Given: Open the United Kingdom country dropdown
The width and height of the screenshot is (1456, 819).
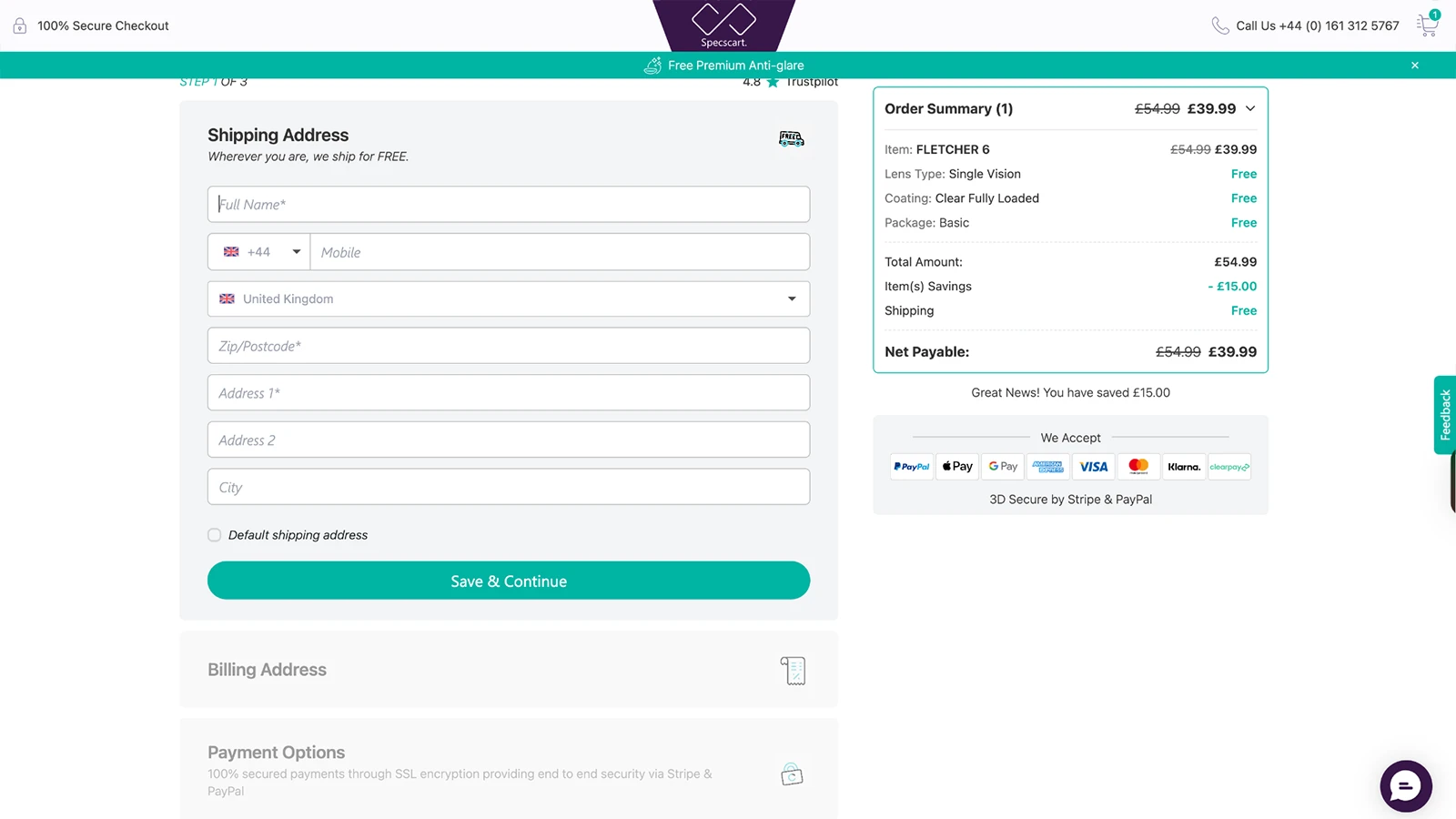Looking at the screenshot, I should click(508, 298).
